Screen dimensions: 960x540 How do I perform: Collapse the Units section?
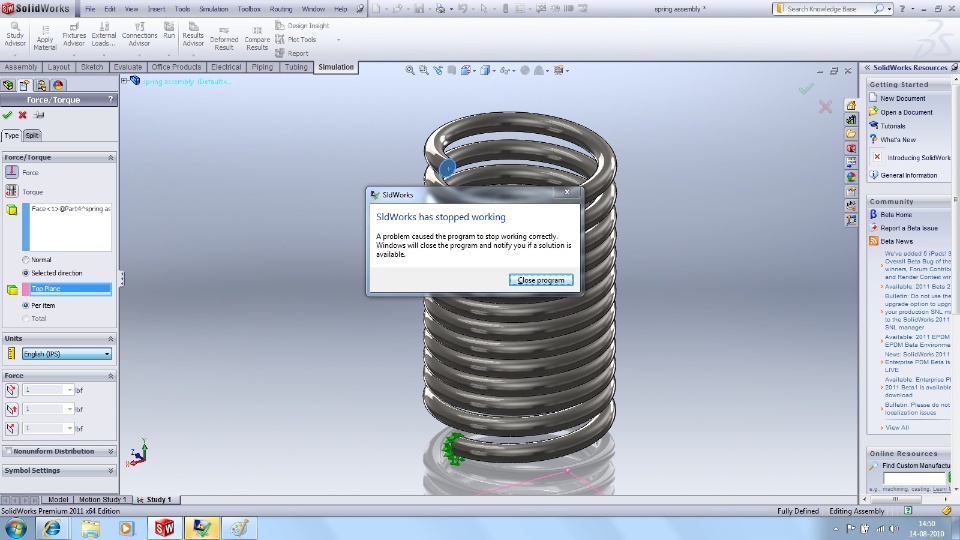click(111, 339)
